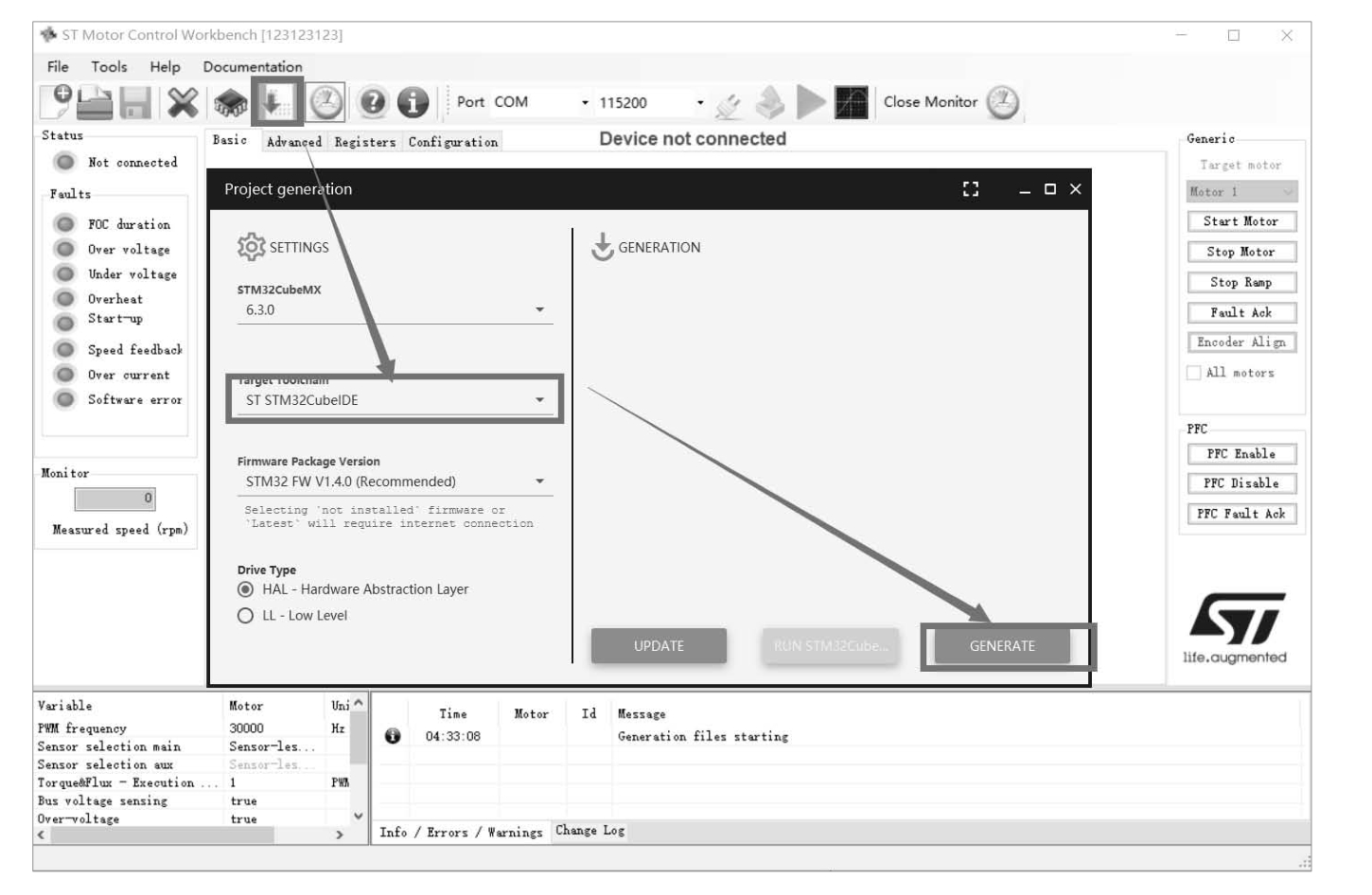Screen dimensions: 1372x895
Task: Click the gauge monitor icon in toolbar
Action: 325,102
